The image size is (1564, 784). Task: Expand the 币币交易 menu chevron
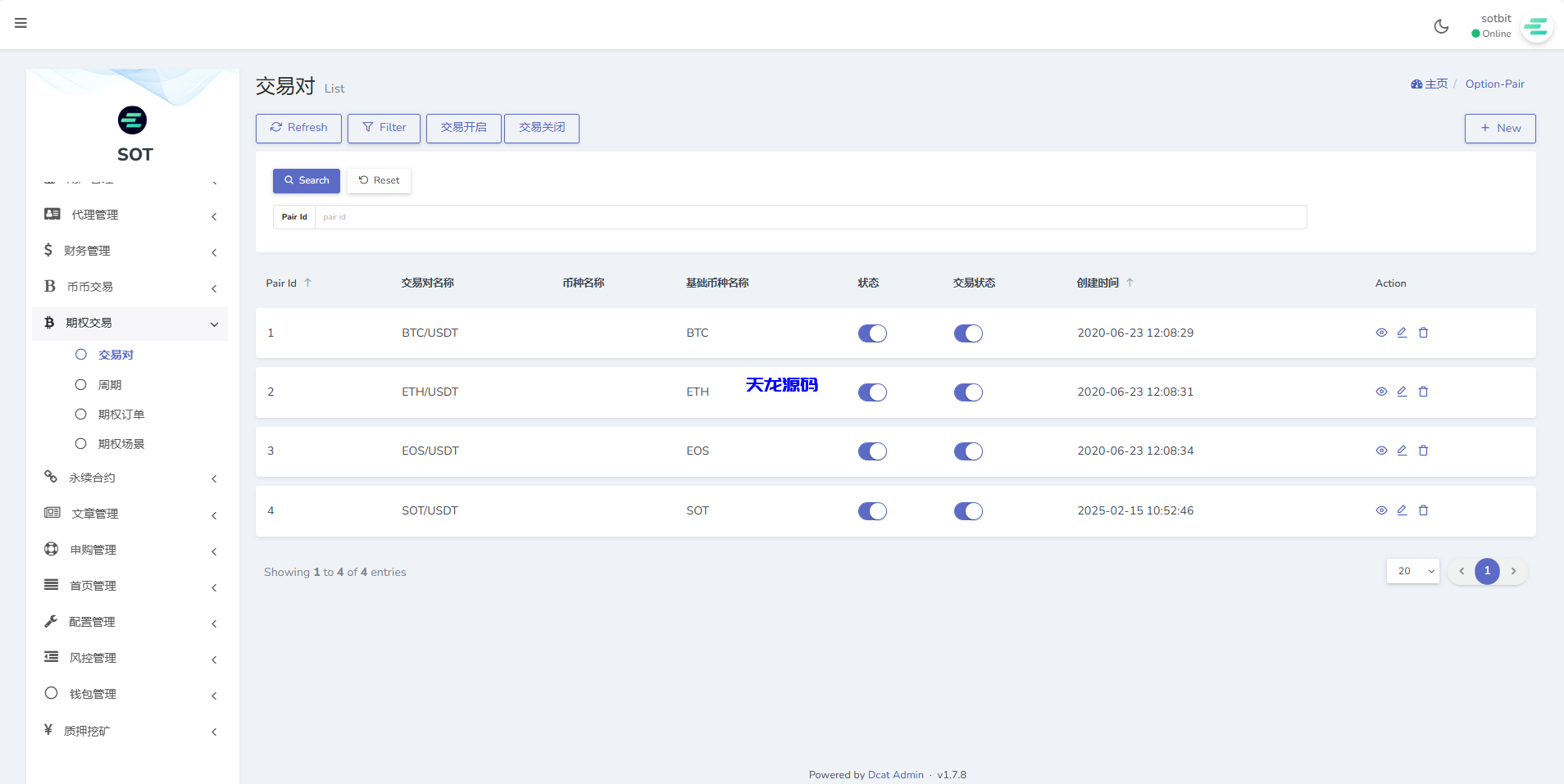coord(214,288)
